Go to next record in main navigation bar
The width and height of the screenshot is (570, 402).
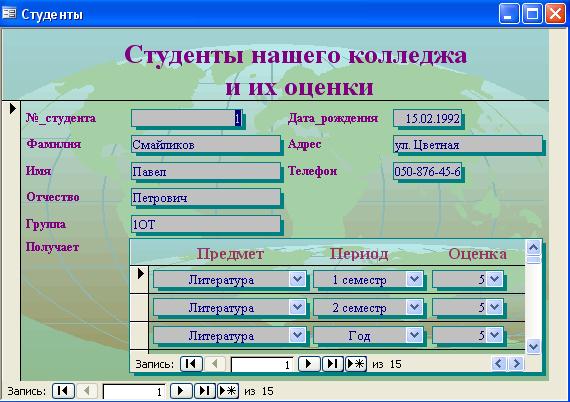[x=181, y=391]
